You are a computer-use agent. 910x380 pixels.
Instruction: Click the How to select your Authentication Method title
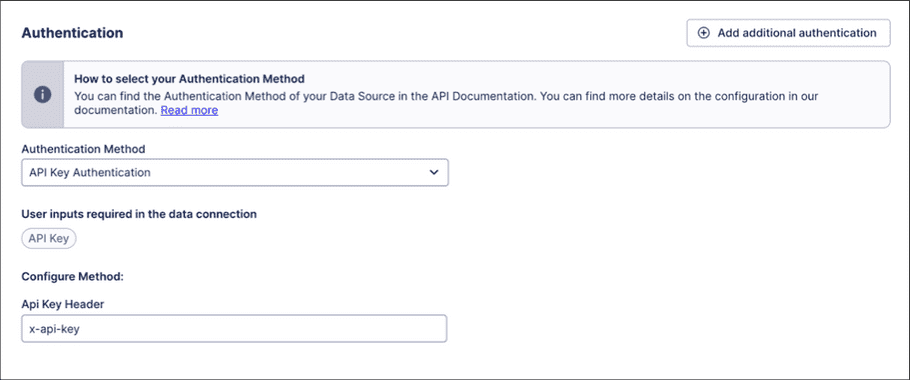coord(189,78)
